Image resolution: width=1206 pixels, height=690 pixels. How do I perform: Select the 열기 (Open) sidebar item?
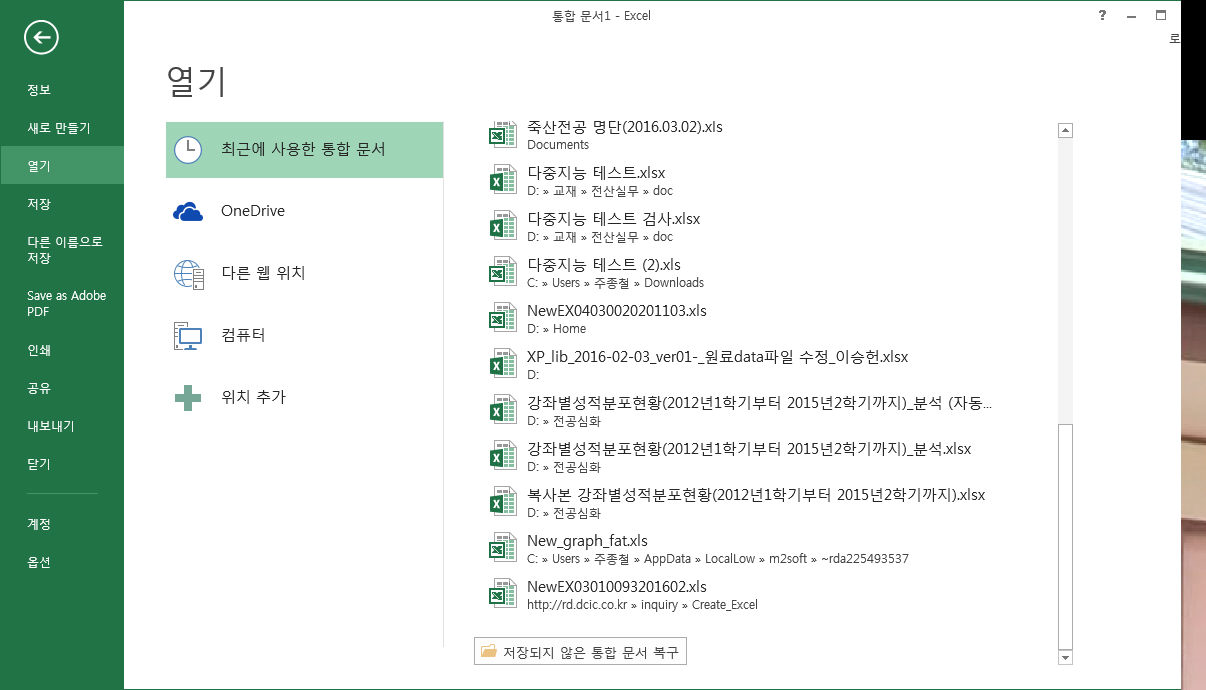coord(62,166)
